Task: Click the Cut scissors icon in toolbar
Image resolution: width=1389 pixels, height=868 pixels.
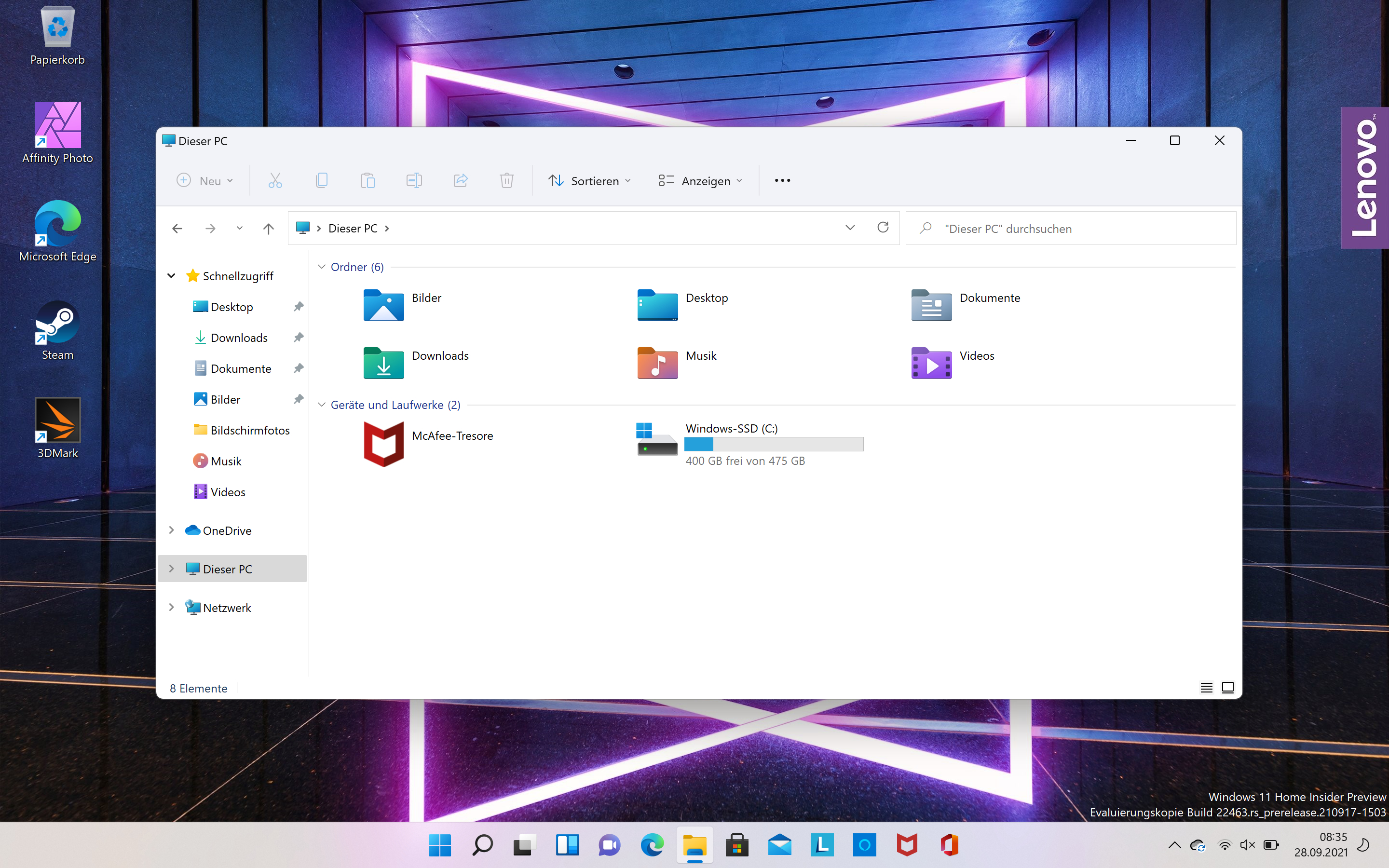Action: point(275,181)
